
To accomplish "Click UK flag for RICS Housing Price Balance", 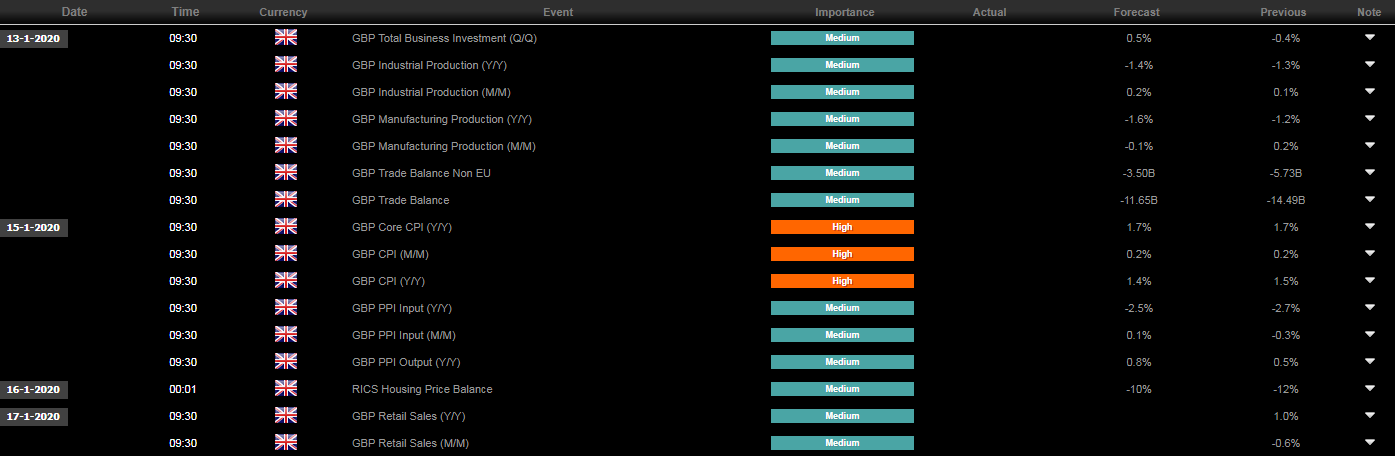I will pos(286,389).
